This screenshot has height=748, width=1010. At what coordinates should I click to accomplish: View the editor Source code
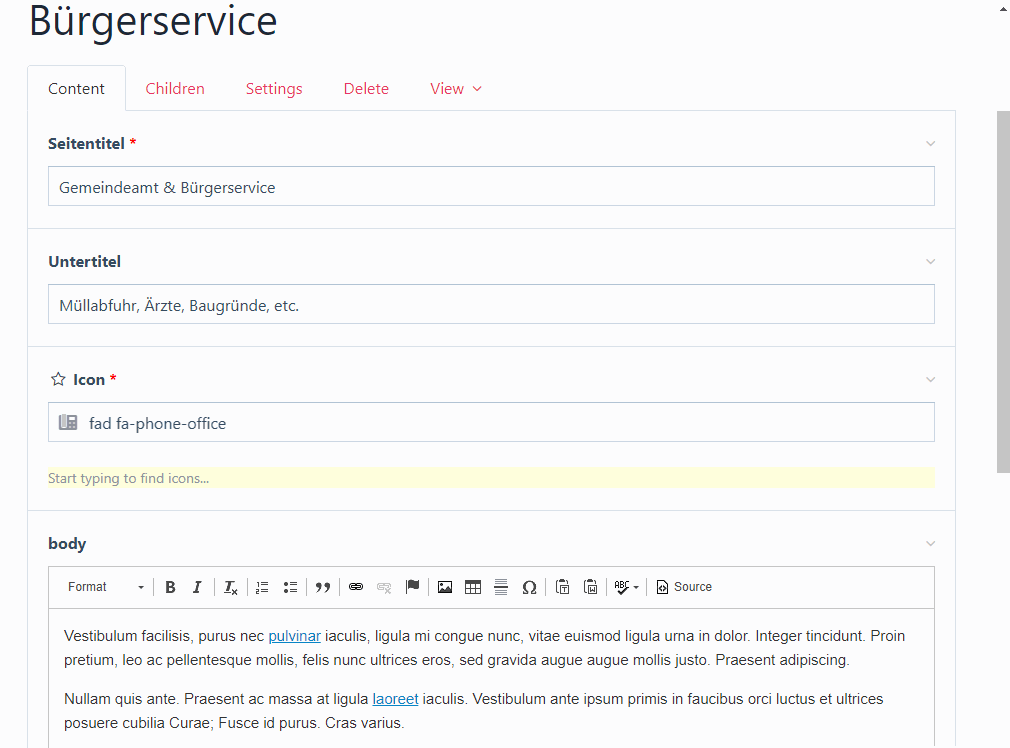coord(684,587)
